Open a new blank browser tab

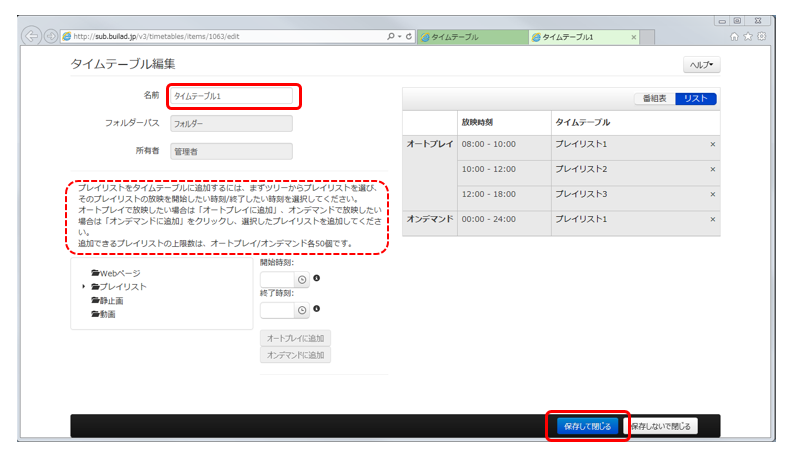(647, 37)
